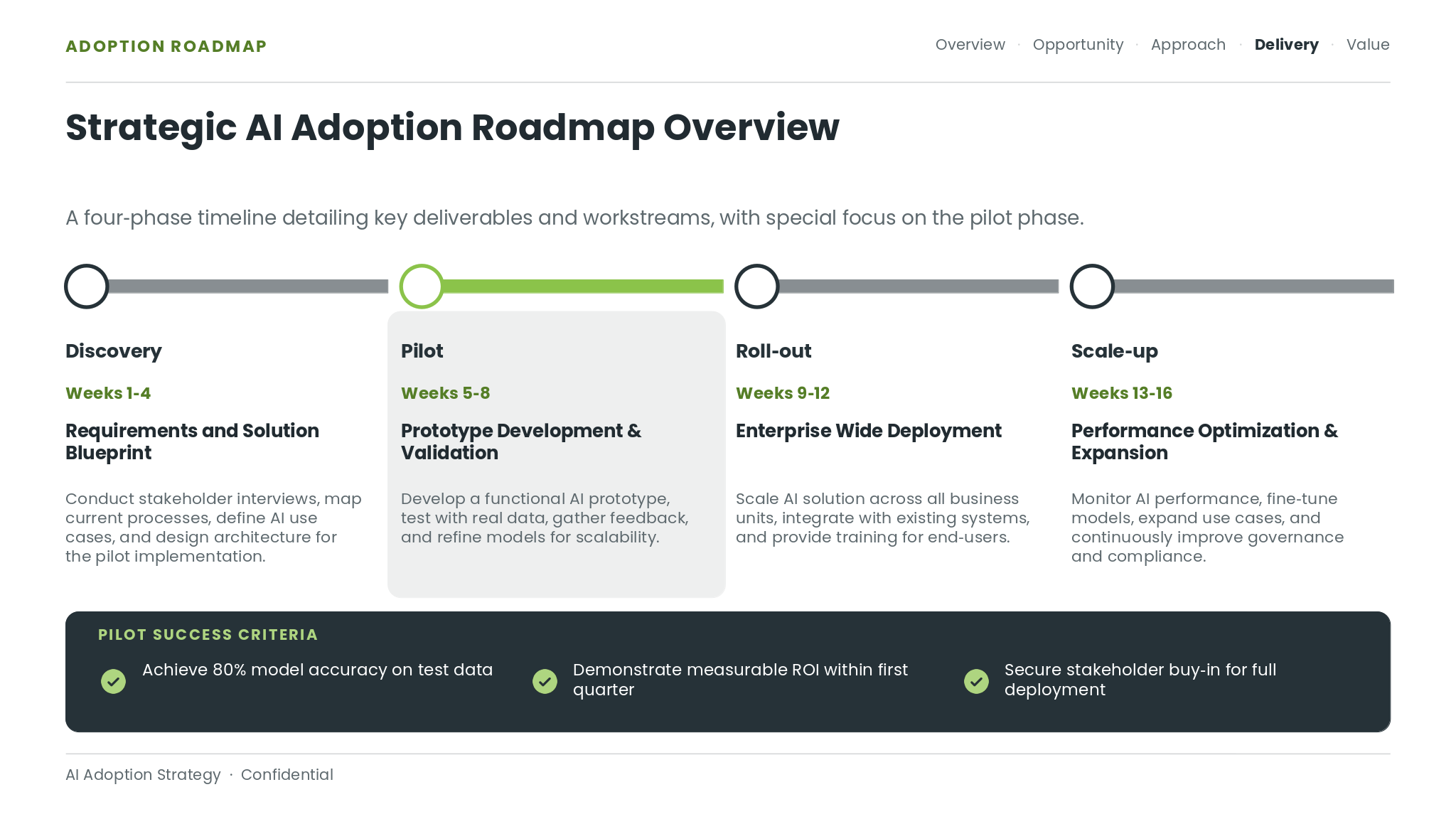Select Performance Optimization & Expansion heading
Image resolution: width=1456 pixels, height=819 pixels.
[x=1204, y=441]
